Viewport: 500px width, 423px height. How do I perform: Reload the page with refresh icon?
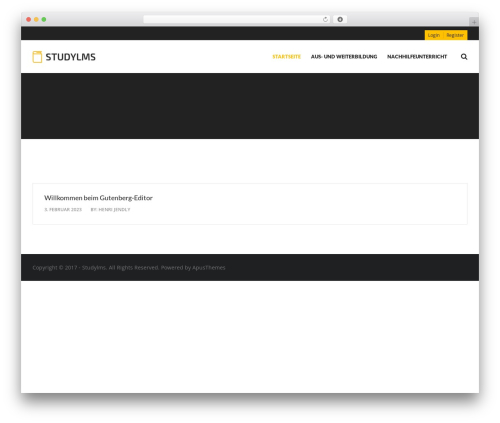click(x=325, y=19)
